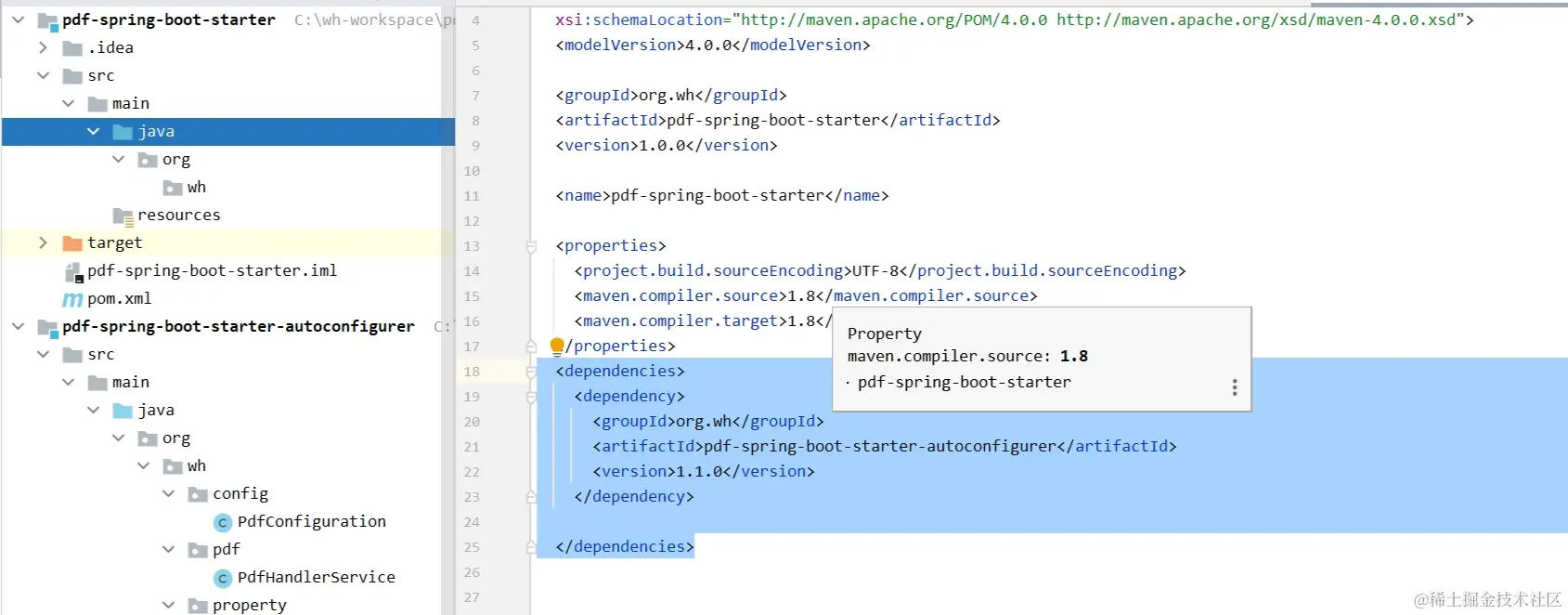The image size is (1568, 615).
Task: Click the xsi:schemaLocation attribute line
Action: tap(1015, 20)
